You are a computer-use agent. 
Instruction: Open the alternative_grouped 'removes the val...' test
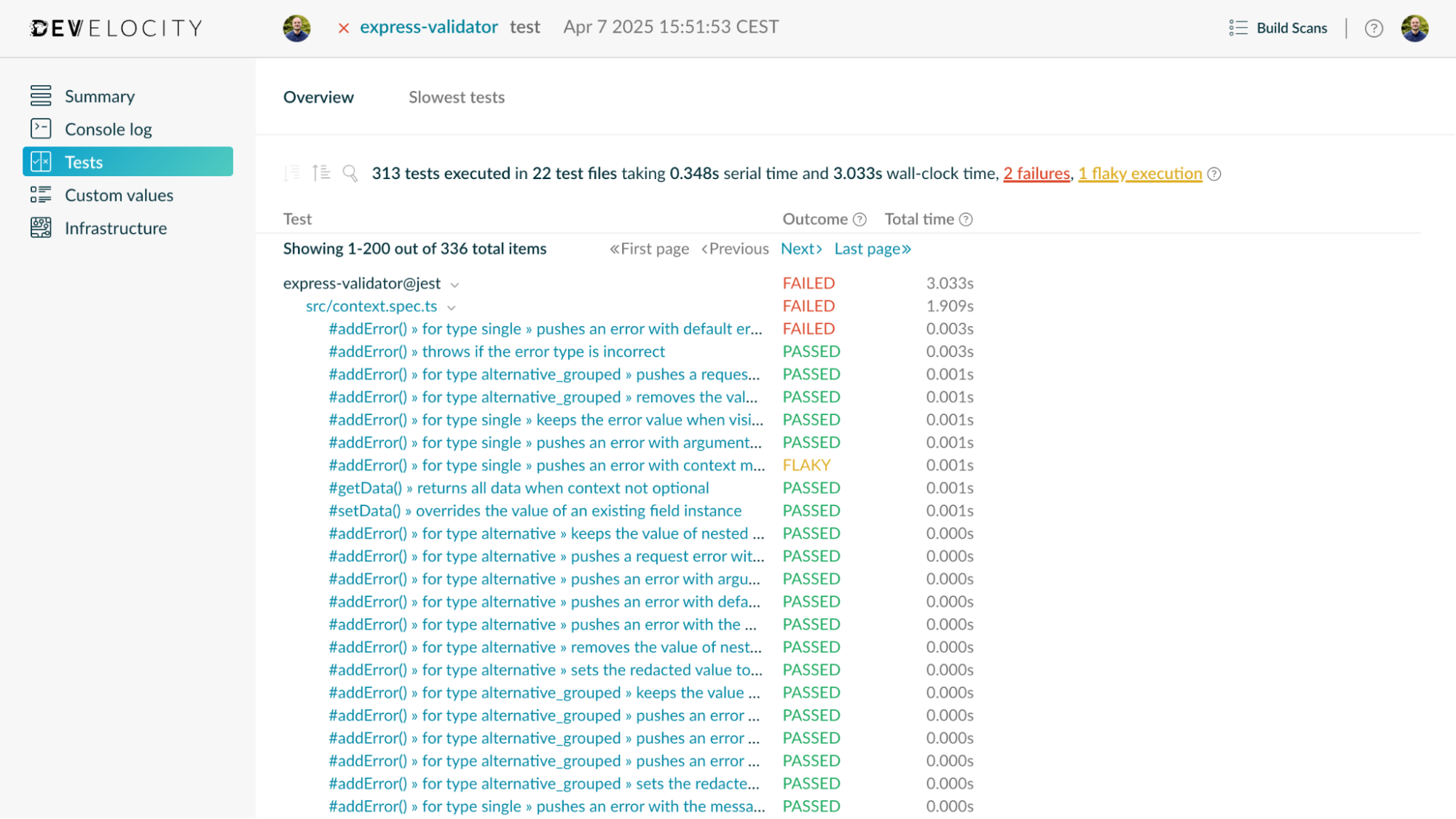click(543, 397)
